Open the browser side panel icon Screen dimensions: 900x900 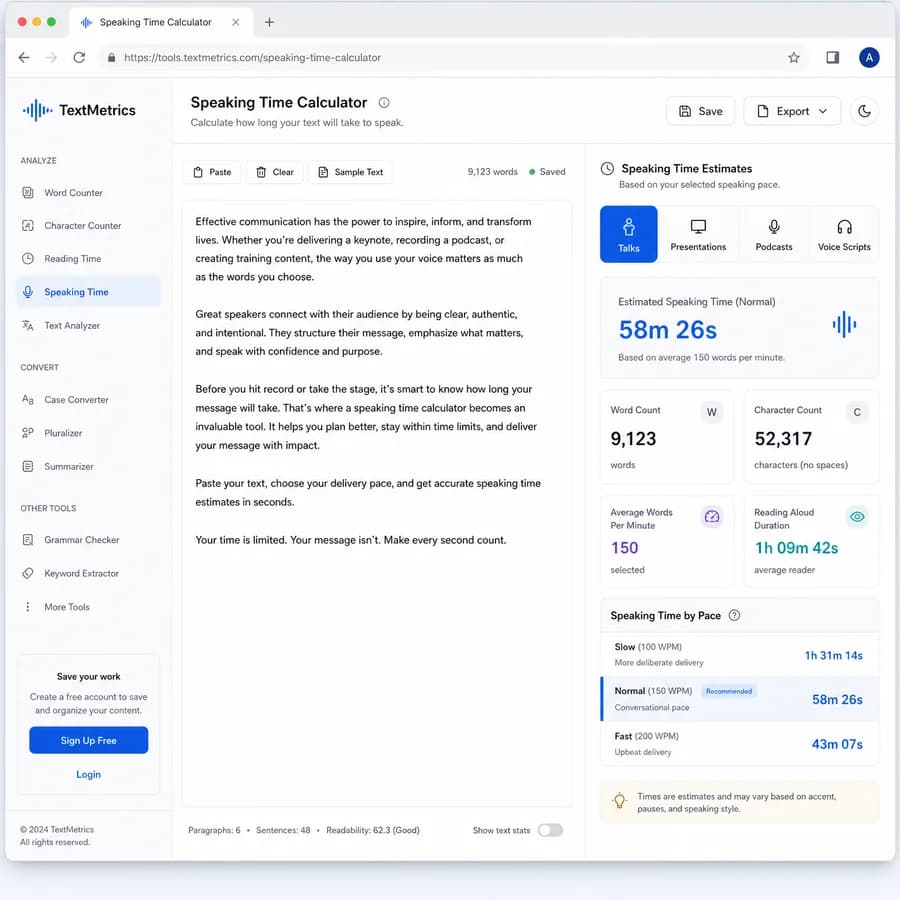pos(832,57)
